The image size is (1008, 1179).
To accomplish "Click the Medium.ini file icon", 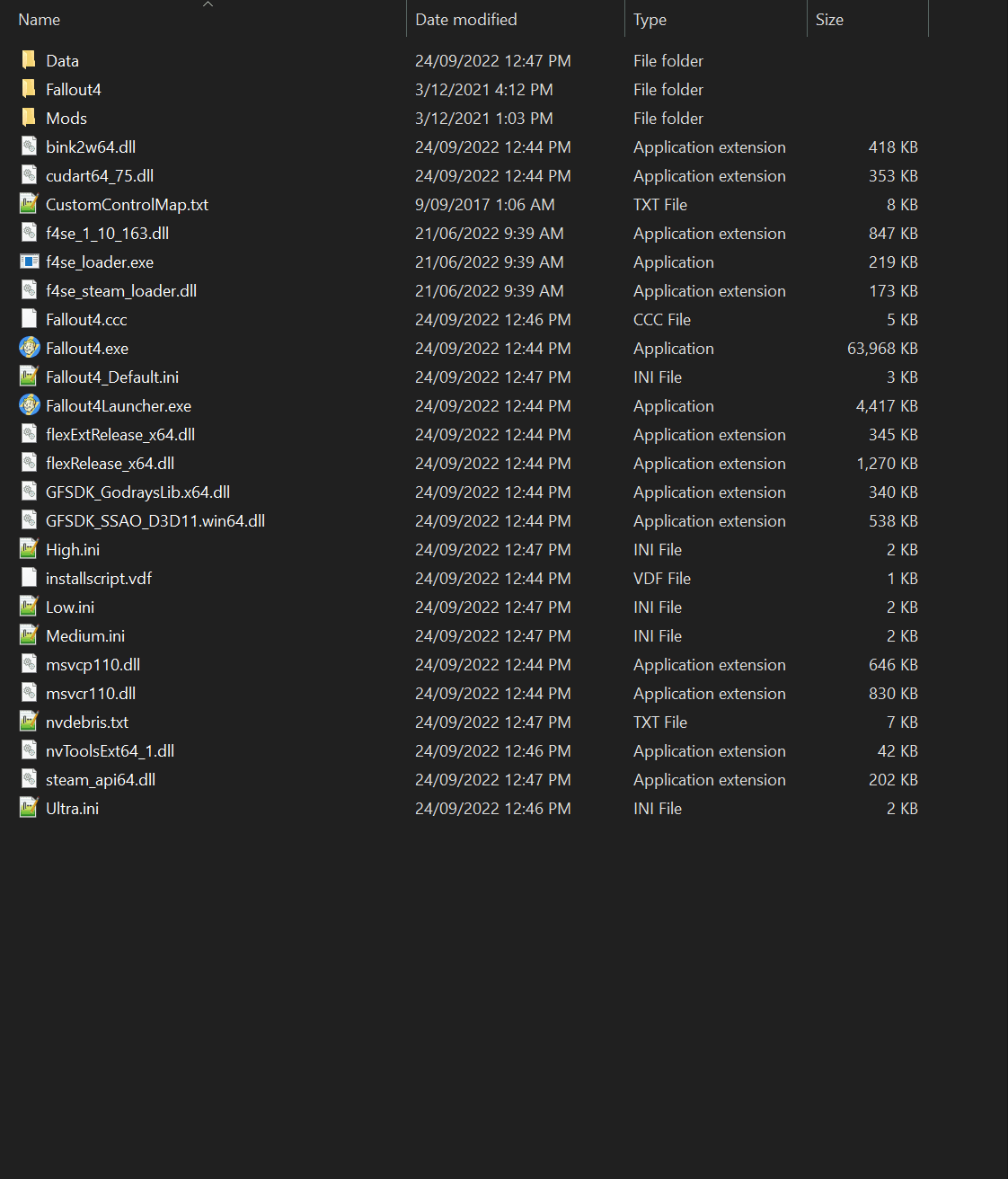I will 29,635.
